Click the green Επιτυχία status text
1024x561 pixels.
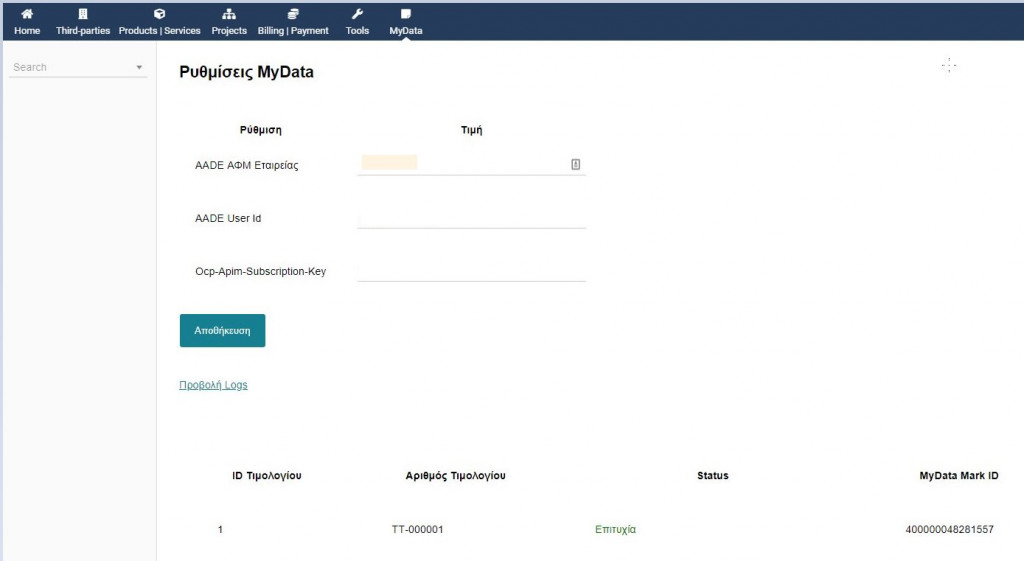point(615,529)
